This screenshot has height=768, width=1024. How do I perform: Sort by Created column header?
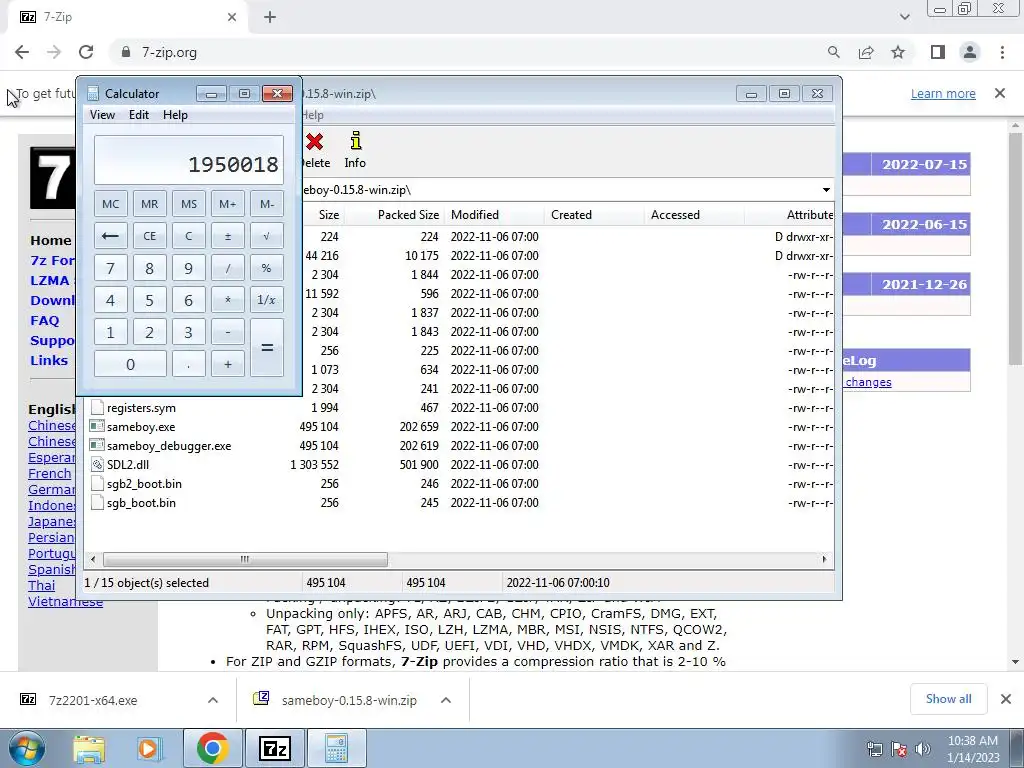coord(594,215)
